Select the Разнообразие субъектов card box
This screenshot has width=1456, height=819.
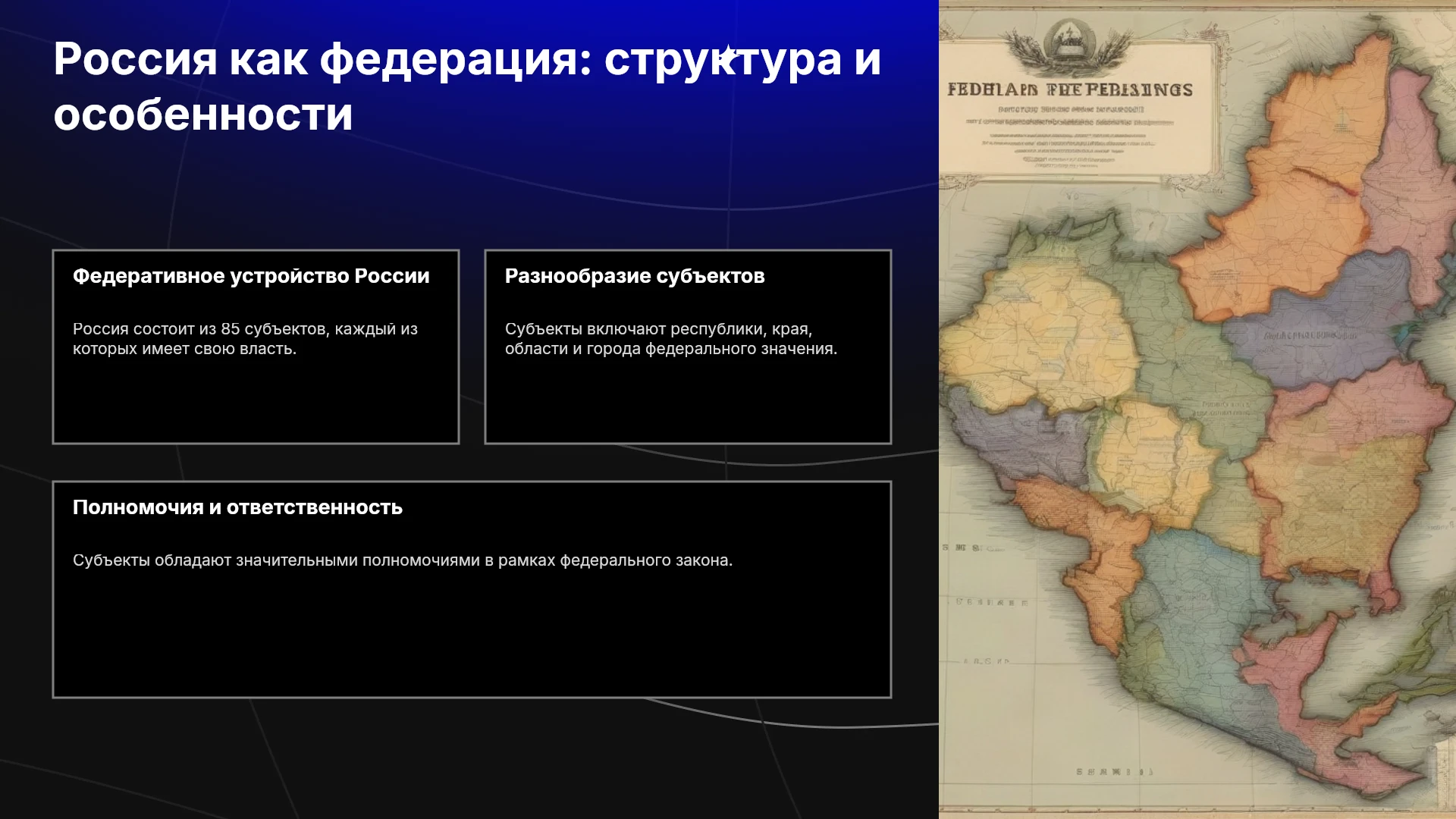pos(688,347)
